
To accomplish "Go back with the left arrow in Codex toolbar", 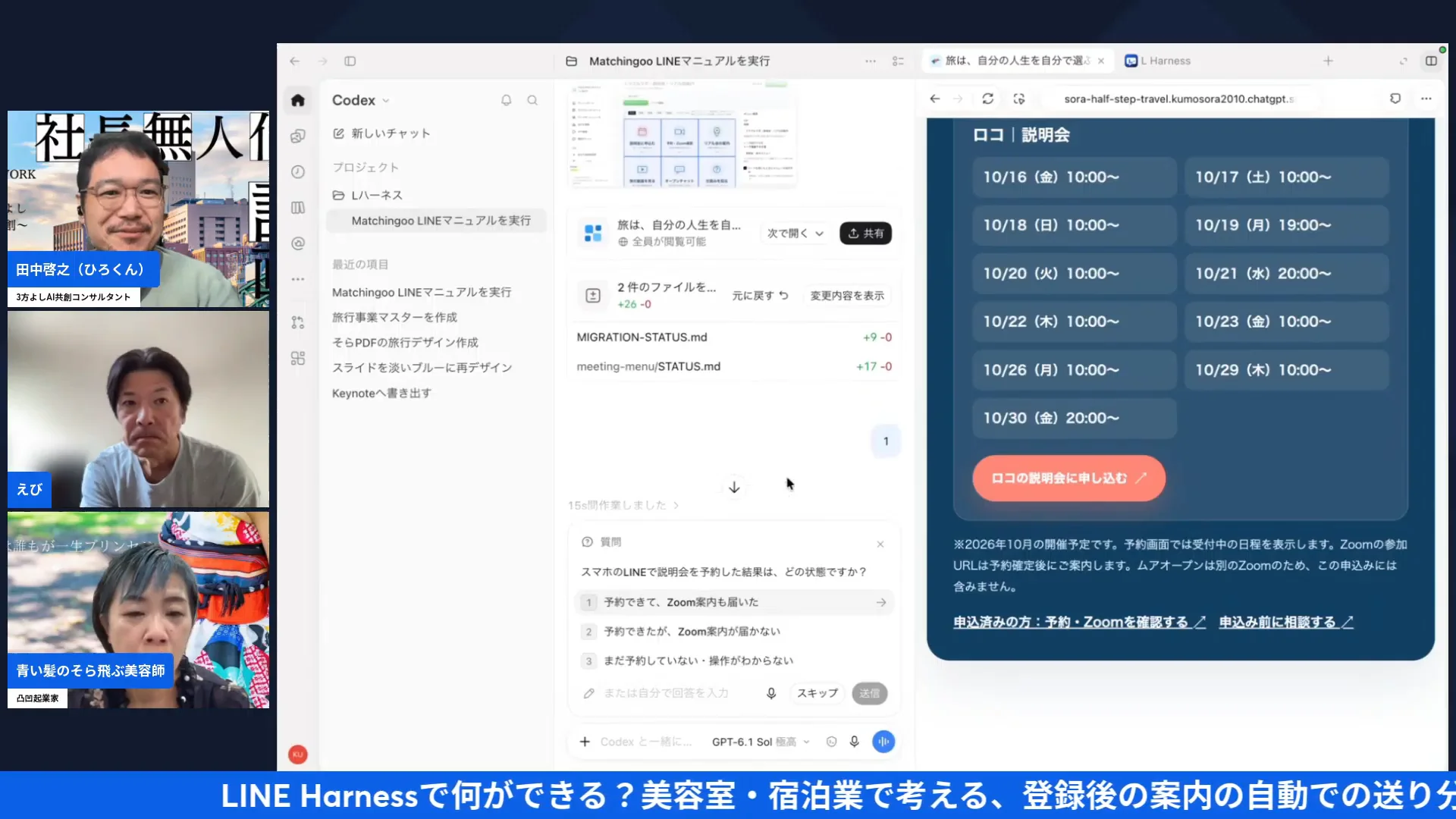I will click(295, 61).
